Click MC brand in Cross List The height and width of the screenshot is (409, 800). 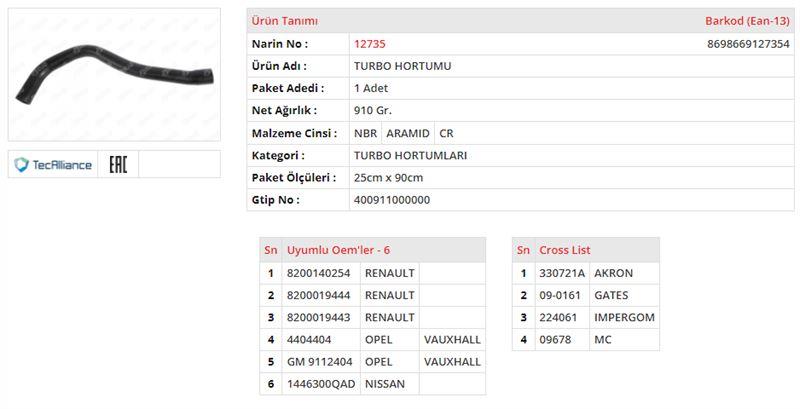[603, 340]
